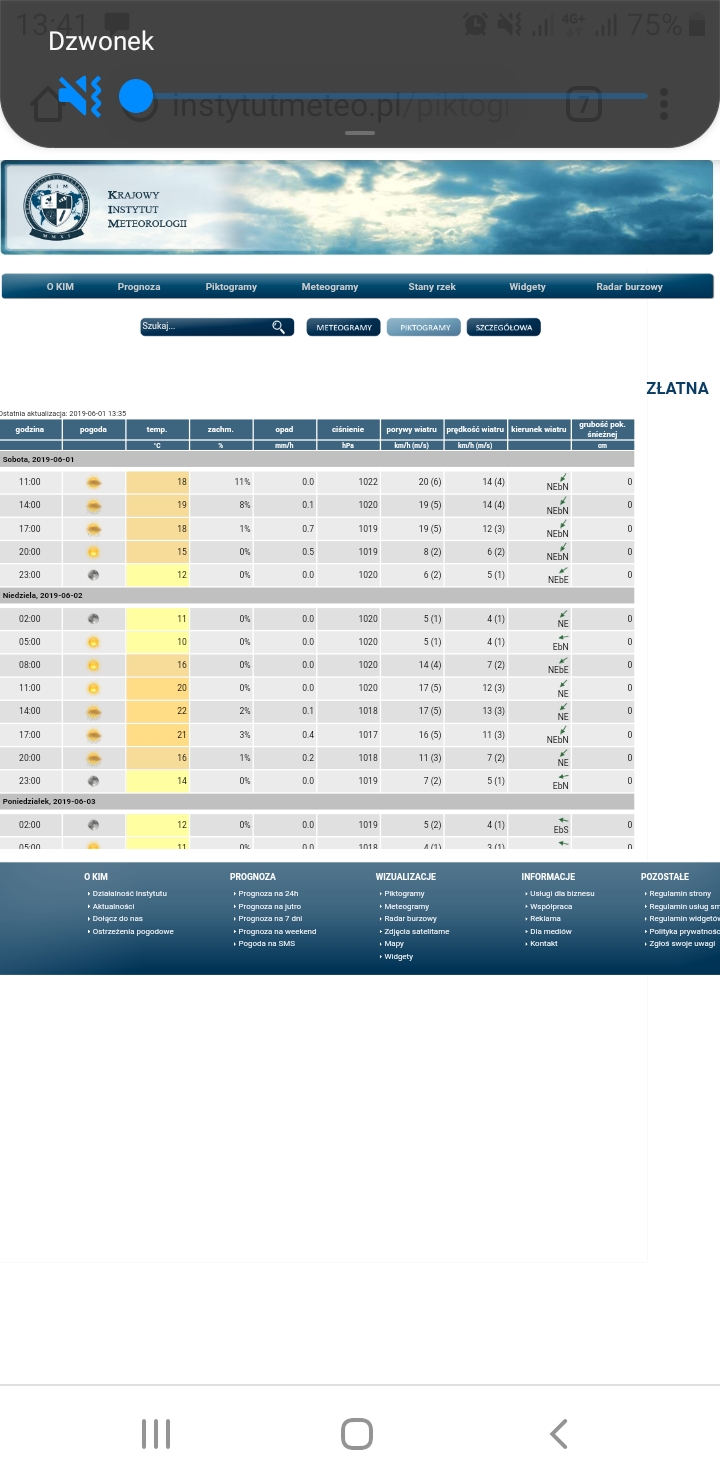
Task: Click the moon icon for Monday 02:00
Action: [x=94, y=825]
